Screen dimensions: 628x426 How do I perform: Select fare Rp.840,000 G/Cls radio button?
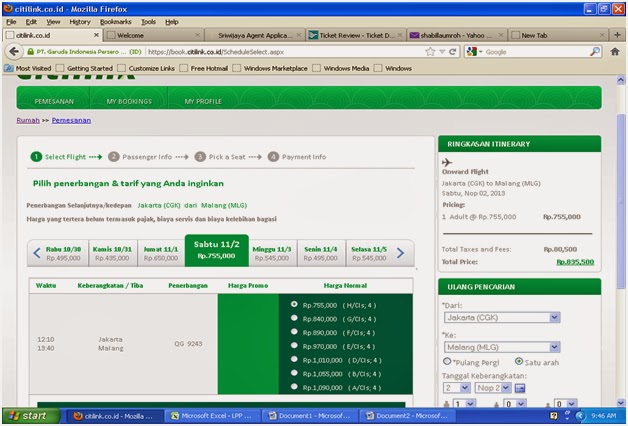[x=294, y=318]
